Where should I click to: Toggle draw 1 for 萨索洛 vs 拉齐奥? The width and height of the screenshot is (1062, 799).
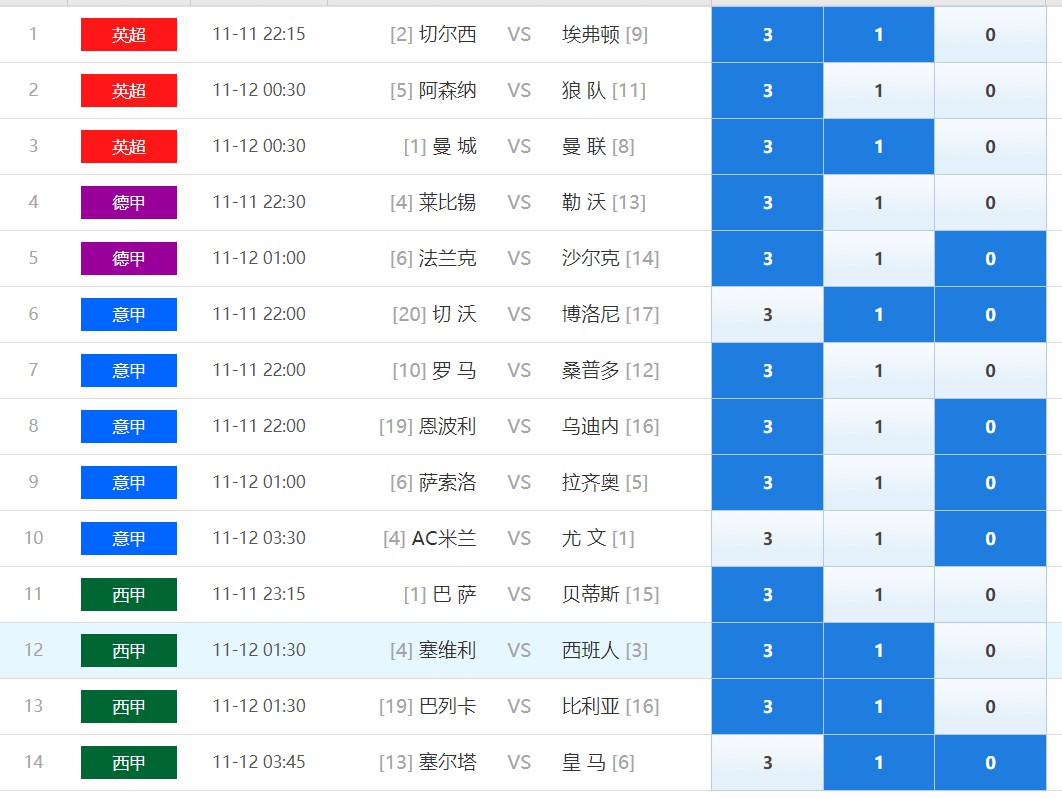pos(878,483)
